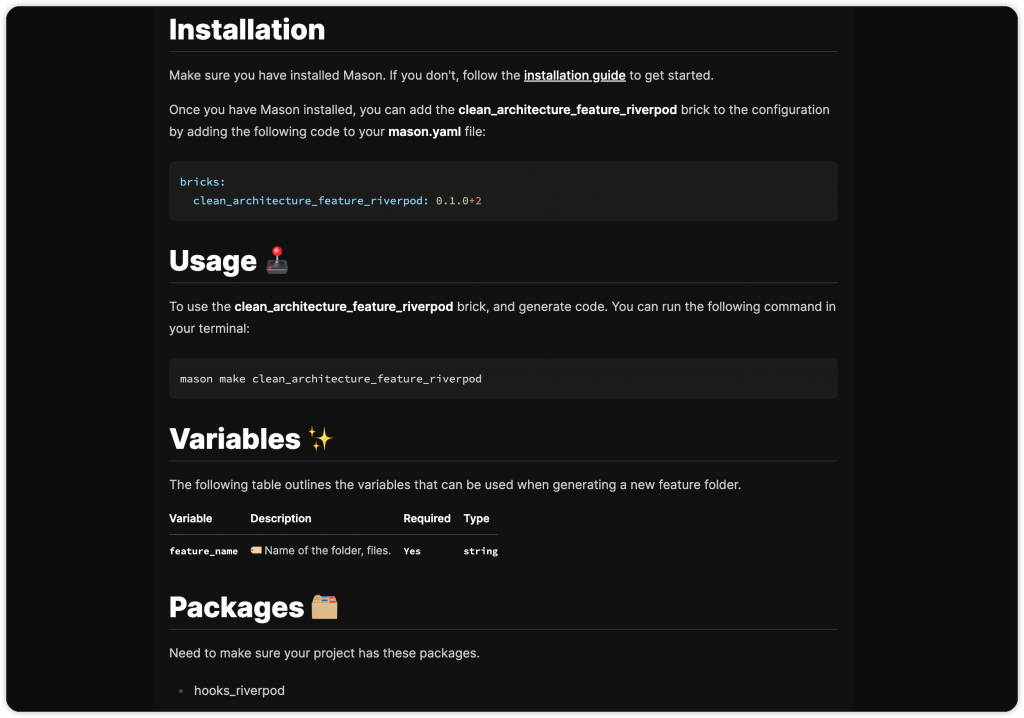The image size is (1024, 718).
Task: Click the Variables heading text
Action: point(235,439)
